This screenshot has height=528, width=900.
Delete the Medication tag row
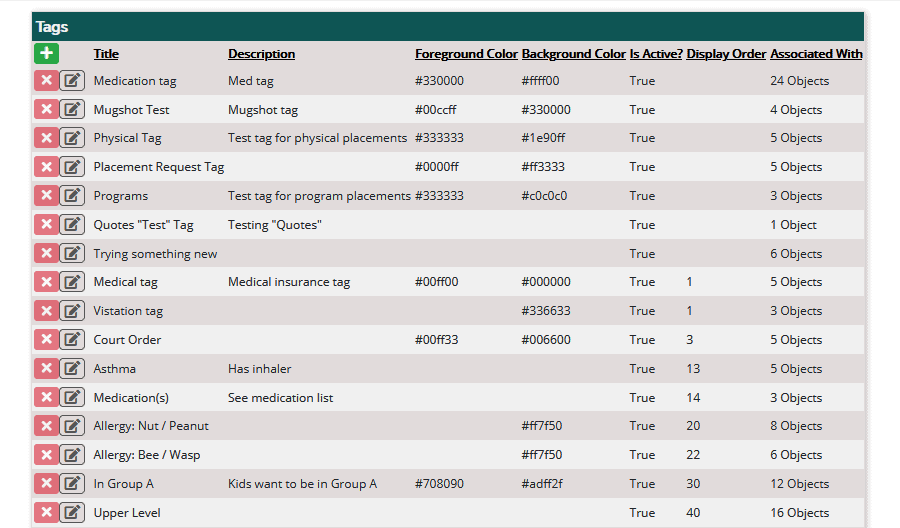[46, 80]
